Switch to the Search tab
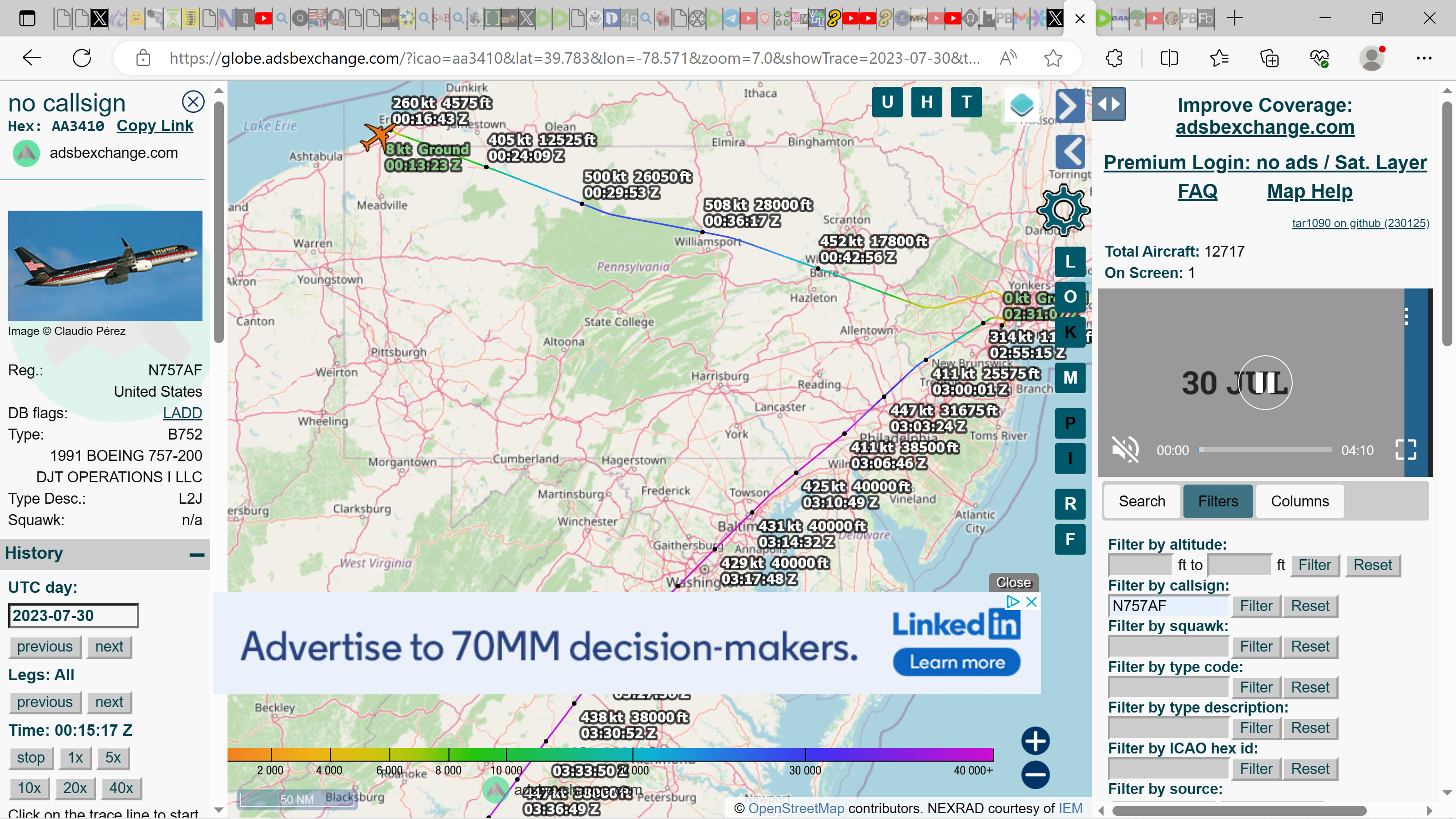The width and height of the screenshot is (1456, 819). (x=1142, y=501)
